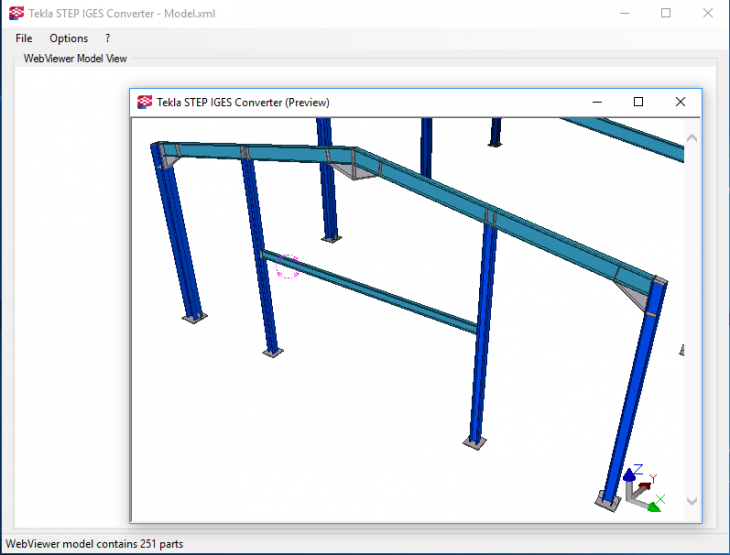Select the grey haunch at the right column top
Image resolution: width=730 pixels, height=555 pixels.
632,293
